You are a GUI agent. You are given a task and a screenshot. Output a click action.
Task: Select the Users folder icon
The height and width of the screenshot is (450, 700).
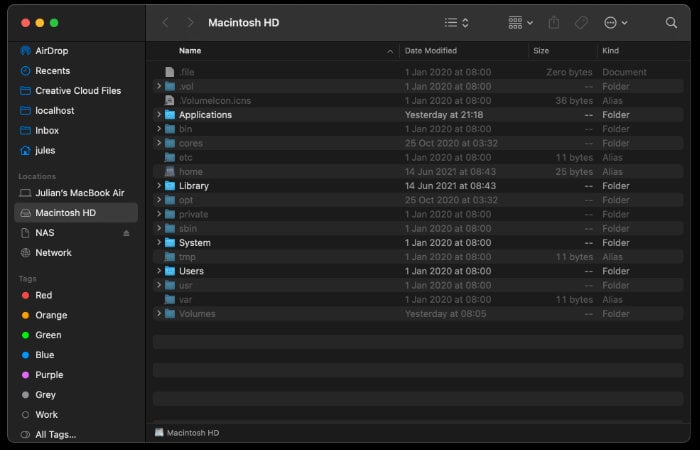pyautogui.click(x=170, y=271)
